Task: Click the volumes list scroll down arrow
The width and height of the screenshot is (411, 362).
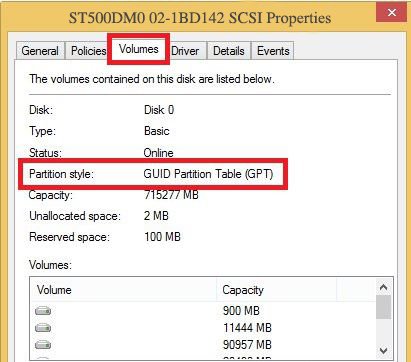Action: click(x=383, y=351)
